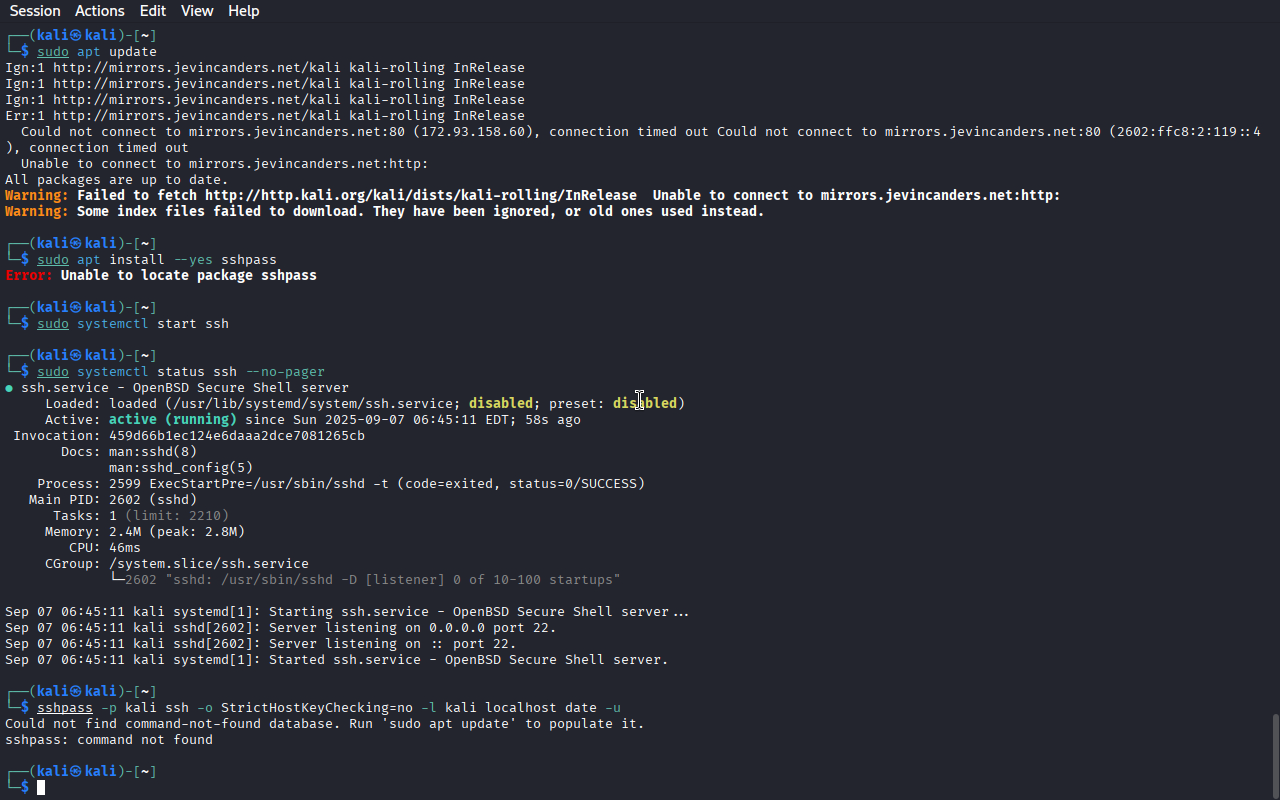
Task: Click the 'sshpass: command not found' line
Action: [109, 740]
